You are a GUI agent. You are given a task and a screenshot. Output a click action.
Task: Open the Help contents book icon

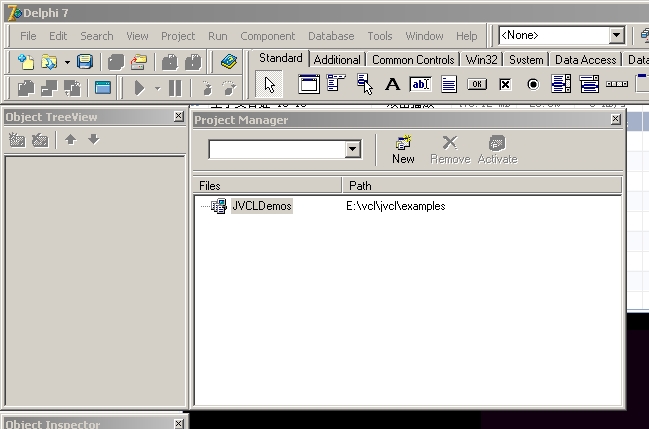click(229, 62)
